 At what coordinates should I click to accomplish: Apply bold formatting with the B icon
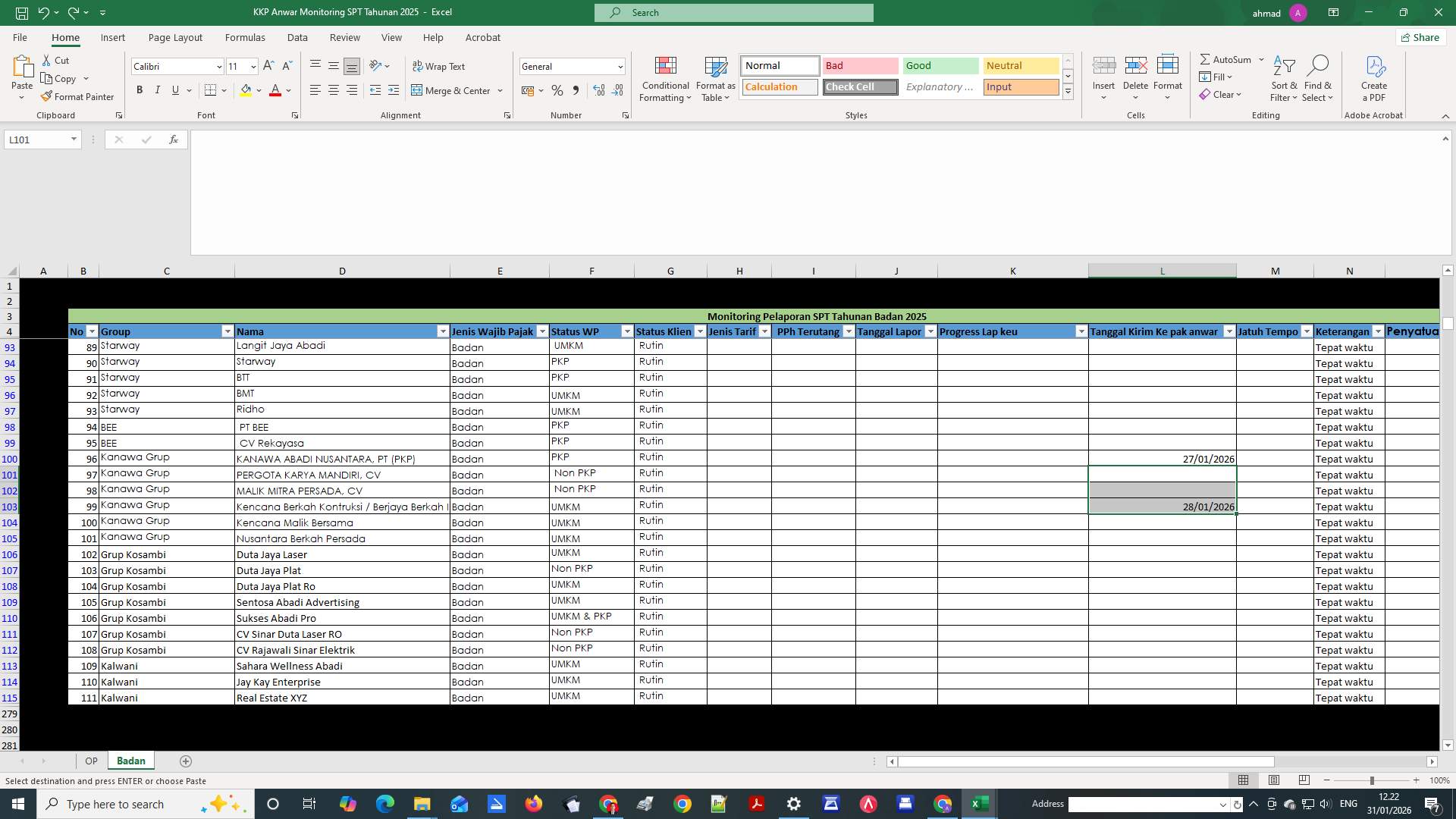pyautogui.click(x=140, y=90)
